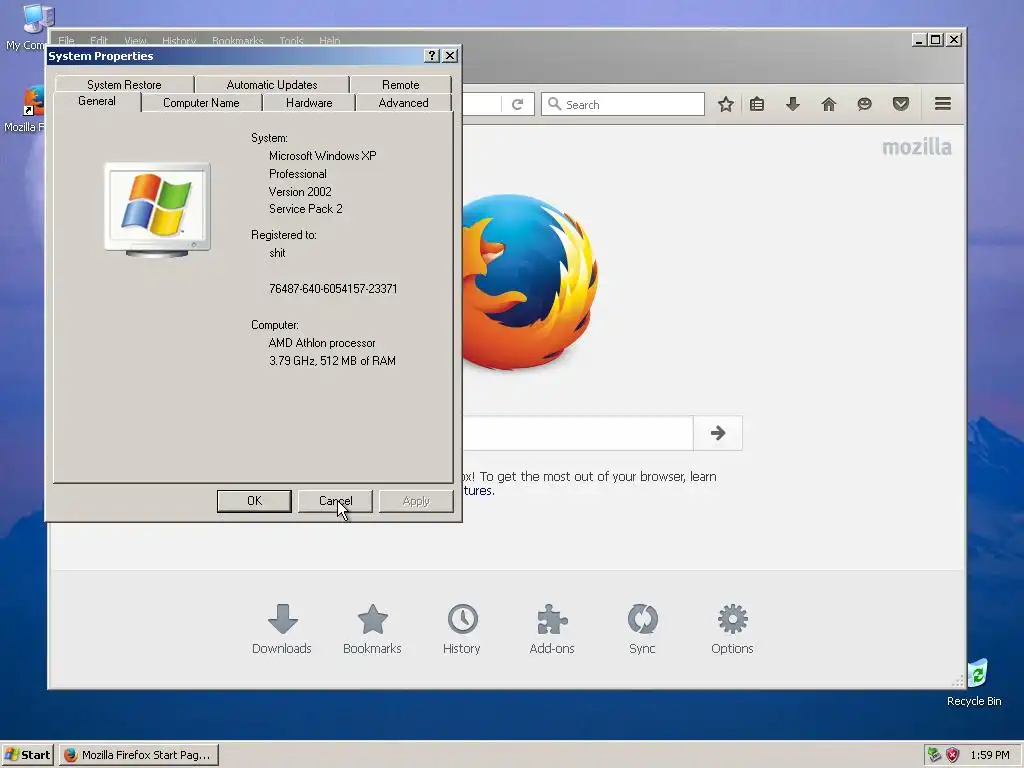Click the start page search box
The width and height of the screenshot is (1024, 768).
[578, 433]
